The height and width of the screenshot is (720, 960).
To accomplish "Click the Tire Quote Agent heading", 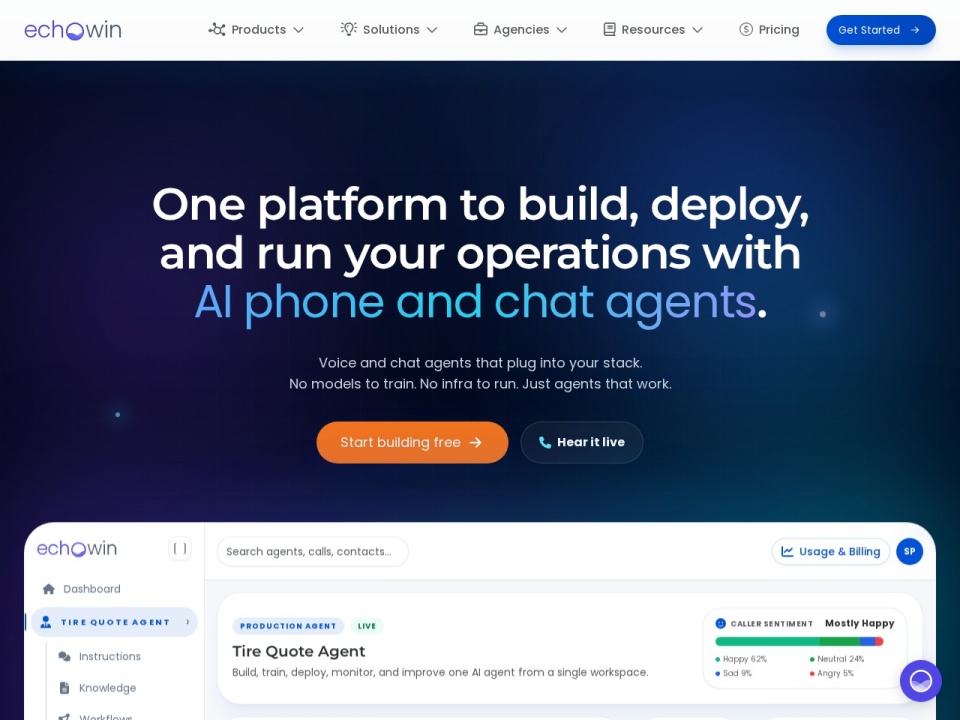I will pyautogui.click(x=299, y=651).
